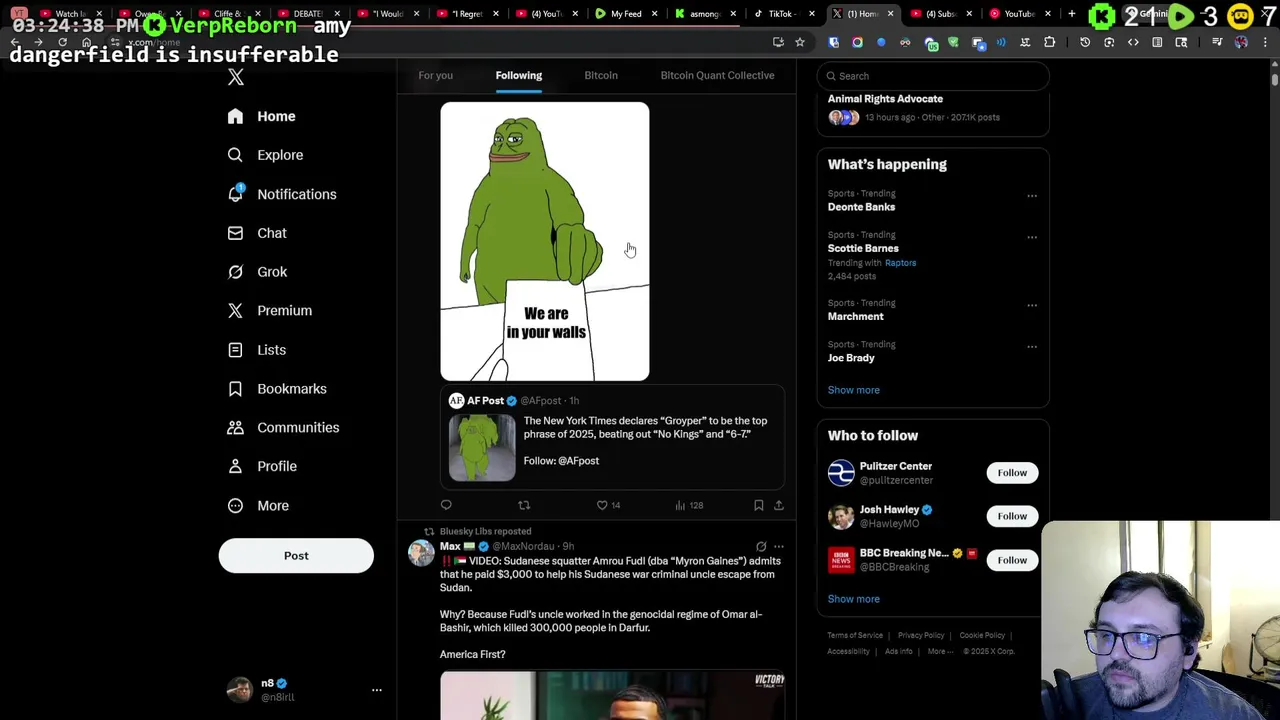The width and height of the screenshot is (1280, 720).
Task: Click the Raptors trending link
Action: coord(900,263)
